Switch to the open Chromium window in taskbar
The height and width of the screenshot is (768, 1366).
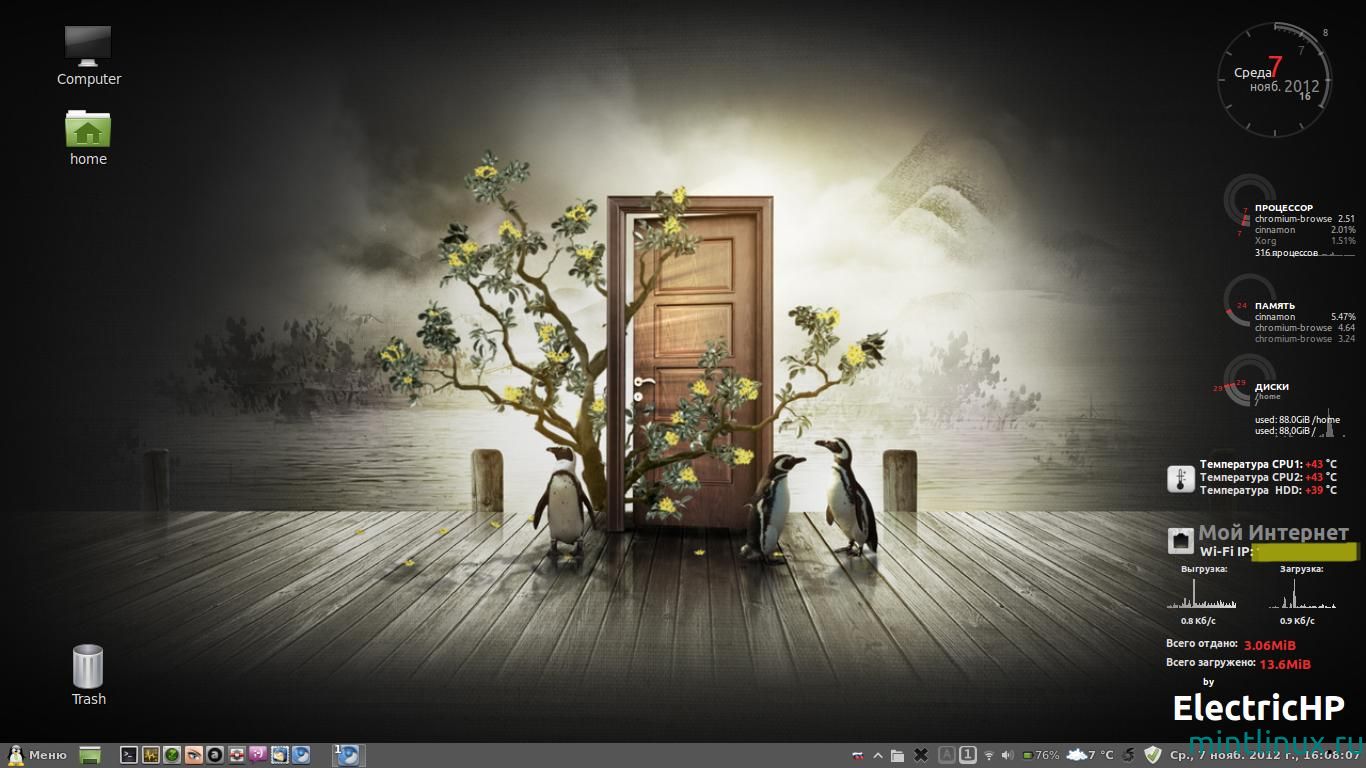coord(348,755)
